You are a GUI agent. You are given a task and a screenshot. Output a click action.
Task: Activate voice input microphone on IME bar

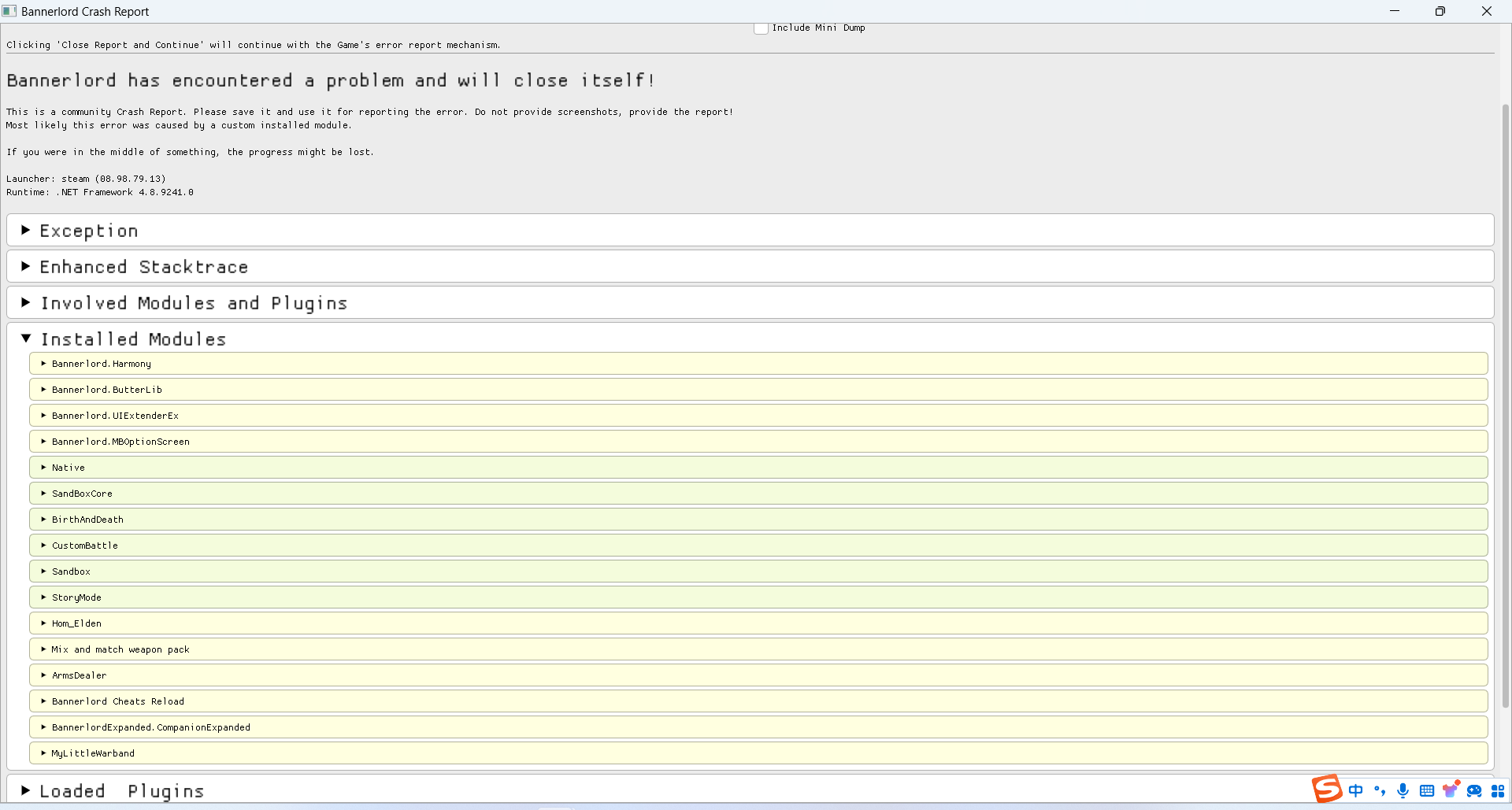click(1403, 790)
